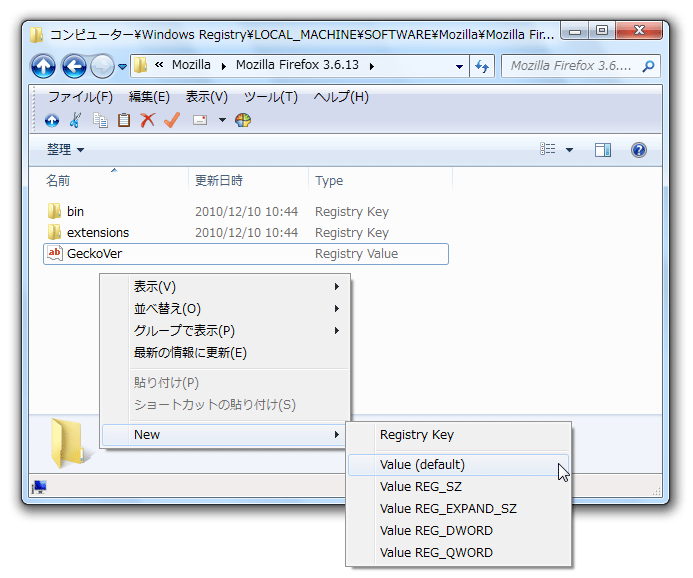This screenshot has height=578, width=693.
Task: Toggle the preview pane icon
Action: point(603,150)
